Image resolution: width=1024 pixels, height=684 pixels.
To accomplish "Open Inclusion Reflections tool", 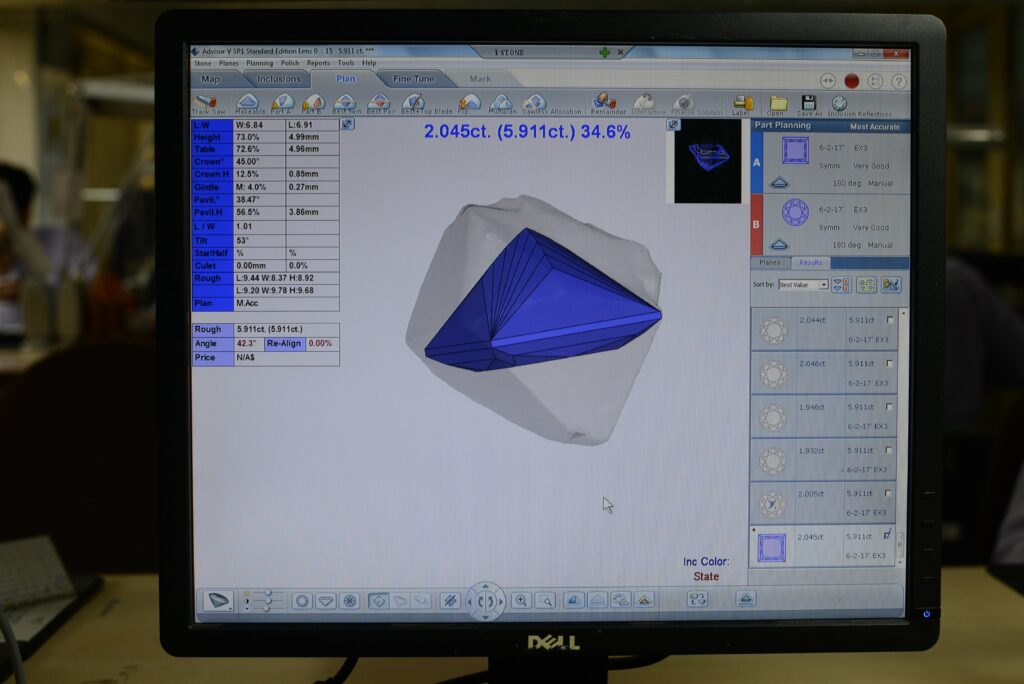I will (x=840, y=103).
